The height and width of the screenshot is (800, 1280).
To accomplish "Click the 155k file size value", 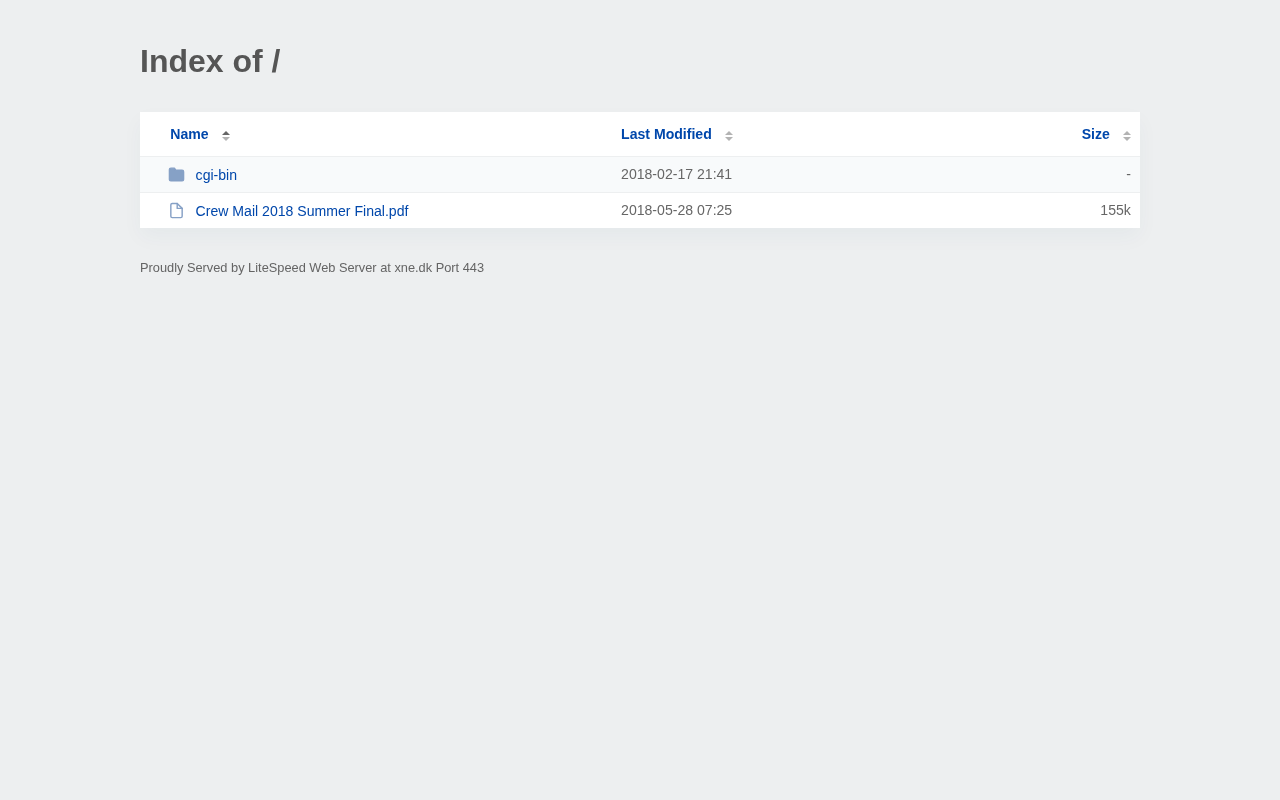I will [1115, 210].
